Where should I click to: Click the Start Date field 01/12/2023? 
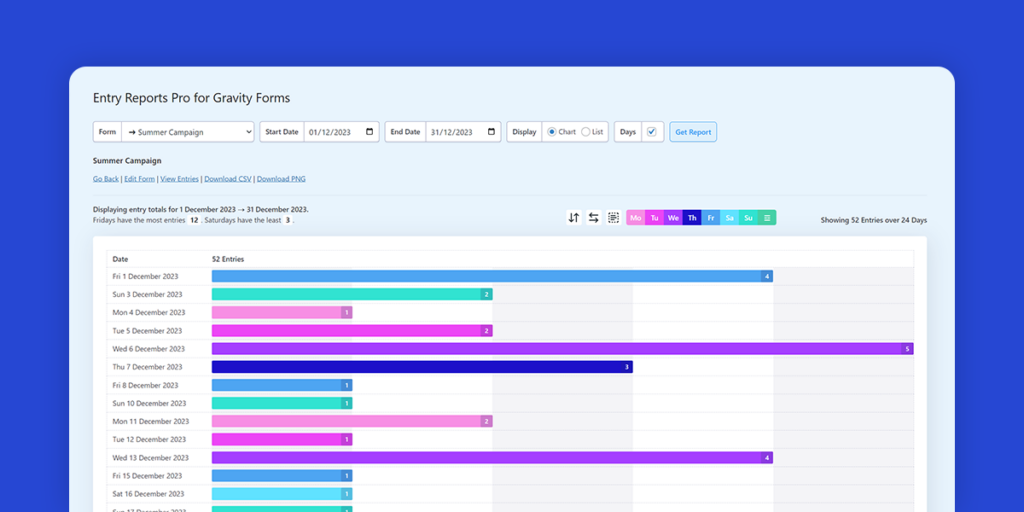coord(342,132)
